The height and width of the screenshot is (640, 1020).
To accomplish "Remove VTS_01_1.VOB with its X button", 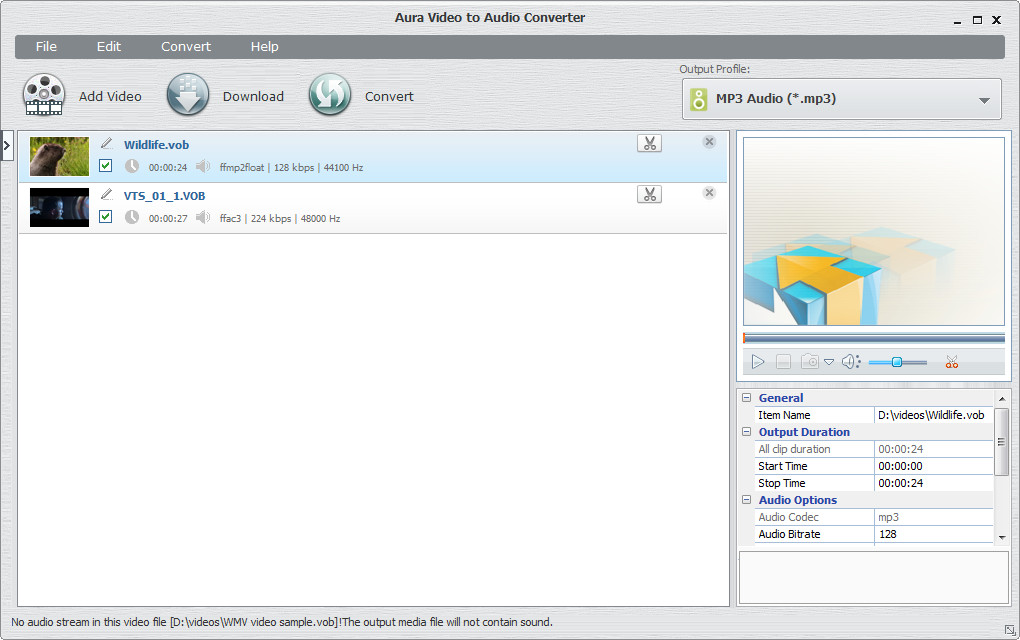I will click(x=709, y=192).
